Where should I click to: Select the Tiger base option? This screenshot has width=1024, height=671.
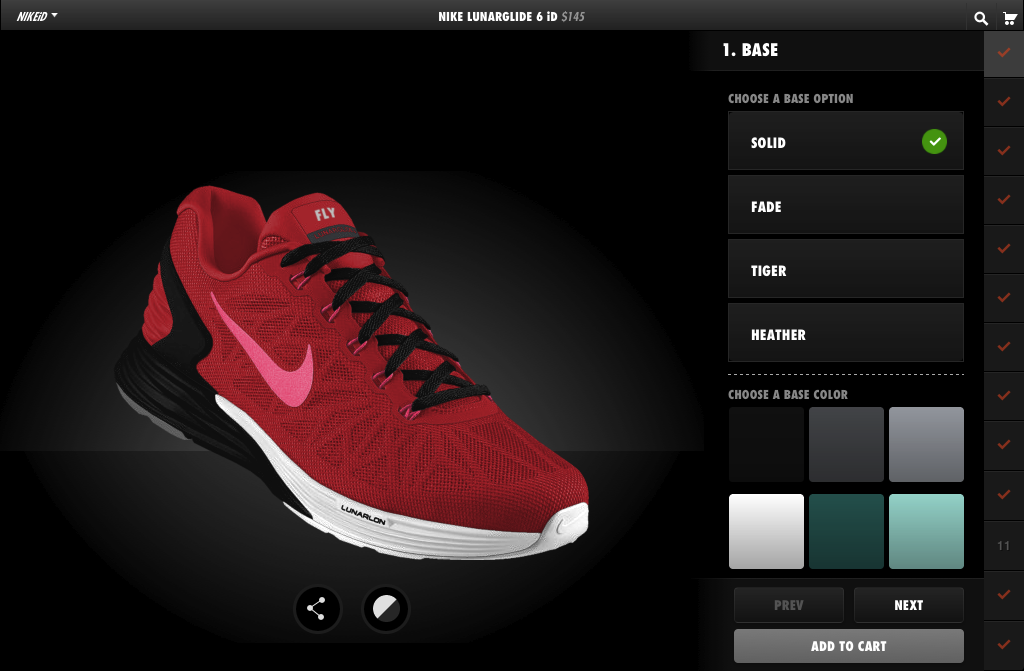point(845,270)
